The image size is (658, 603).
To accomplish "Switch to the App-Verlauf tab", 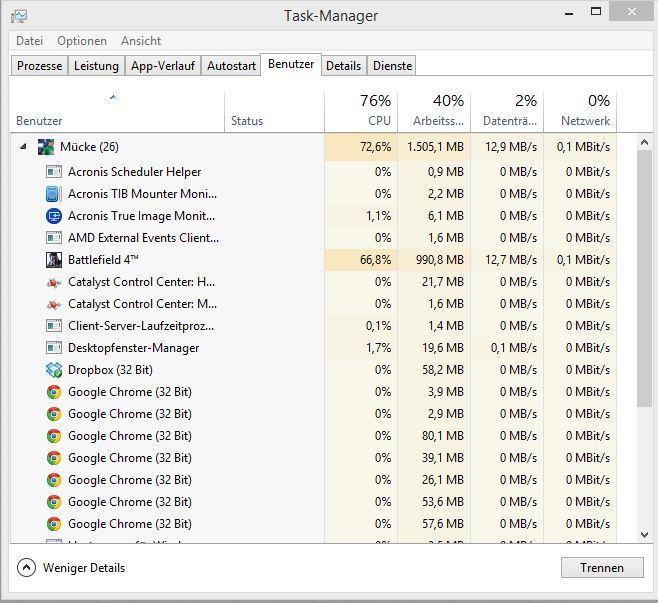I will click(x=163, y=66).
